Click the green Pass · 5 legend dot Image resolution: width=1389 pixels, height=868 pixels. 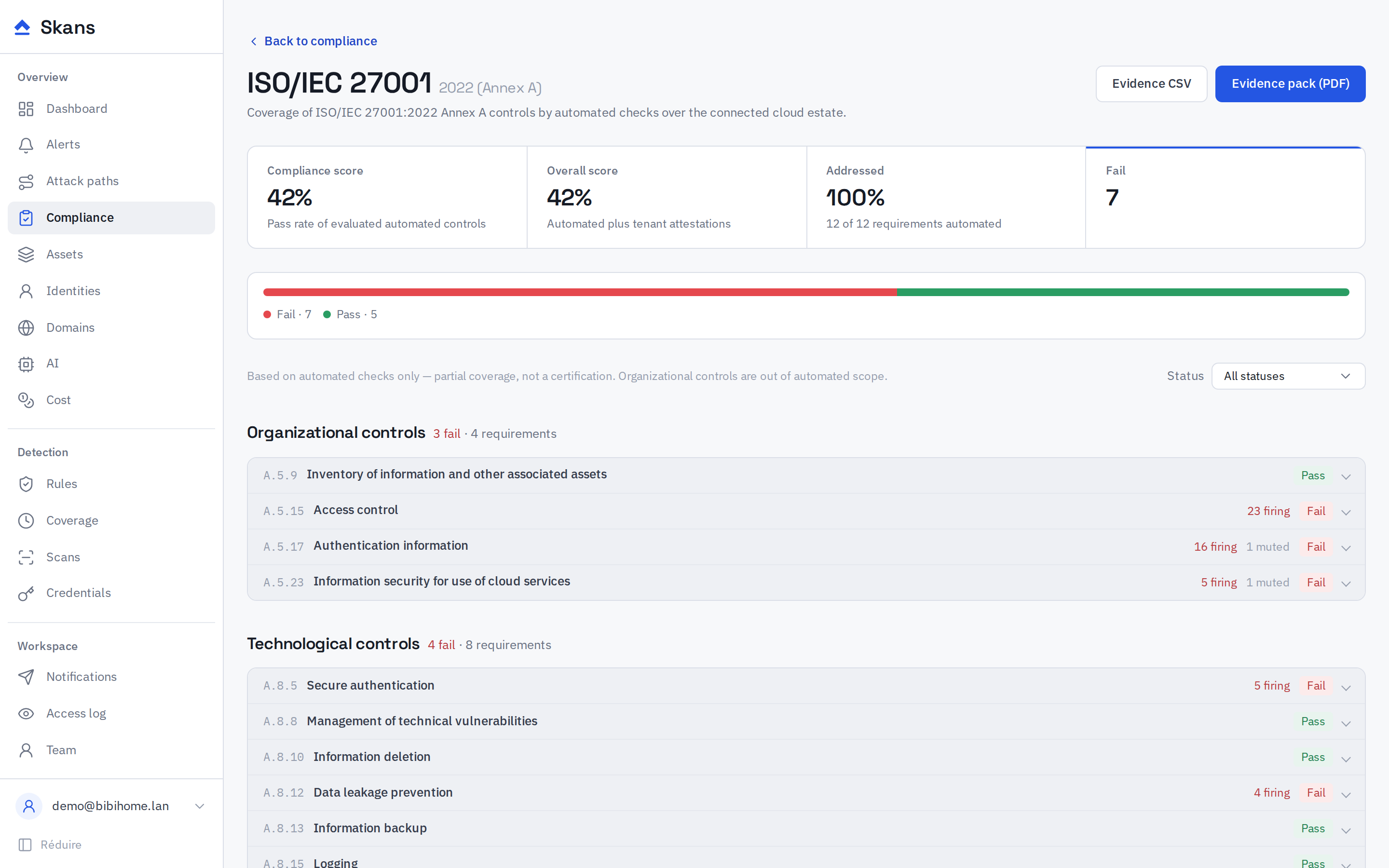tap(327, 314)
